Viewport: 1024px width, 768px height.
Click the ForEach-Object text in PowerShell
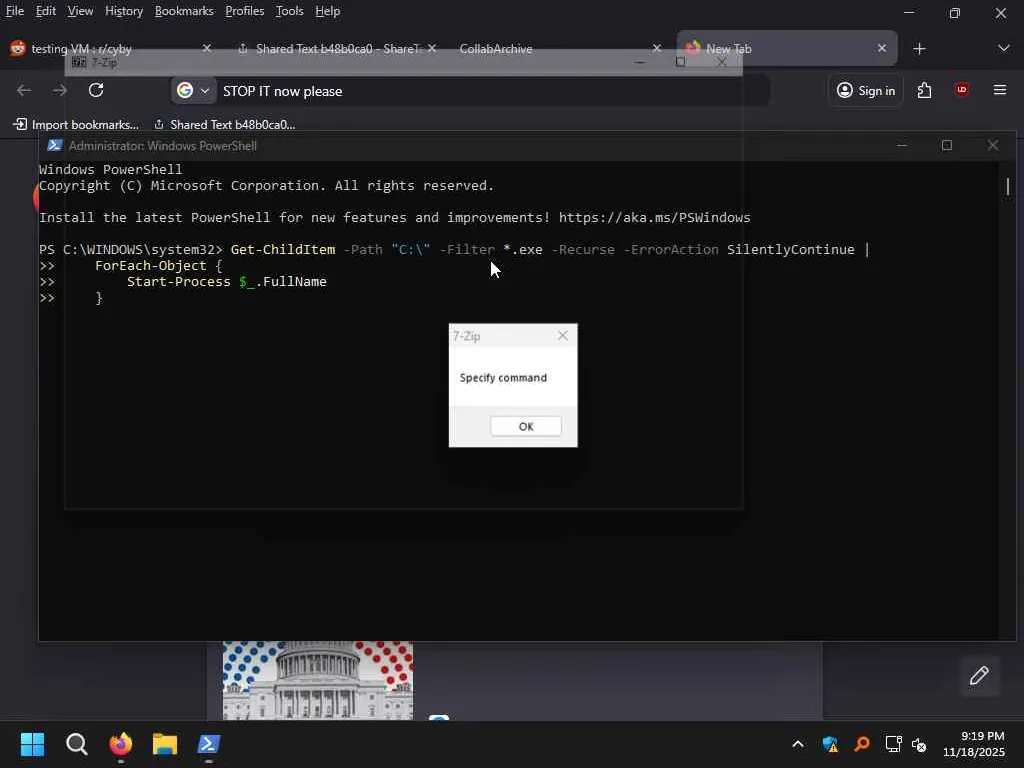point(150,266)
